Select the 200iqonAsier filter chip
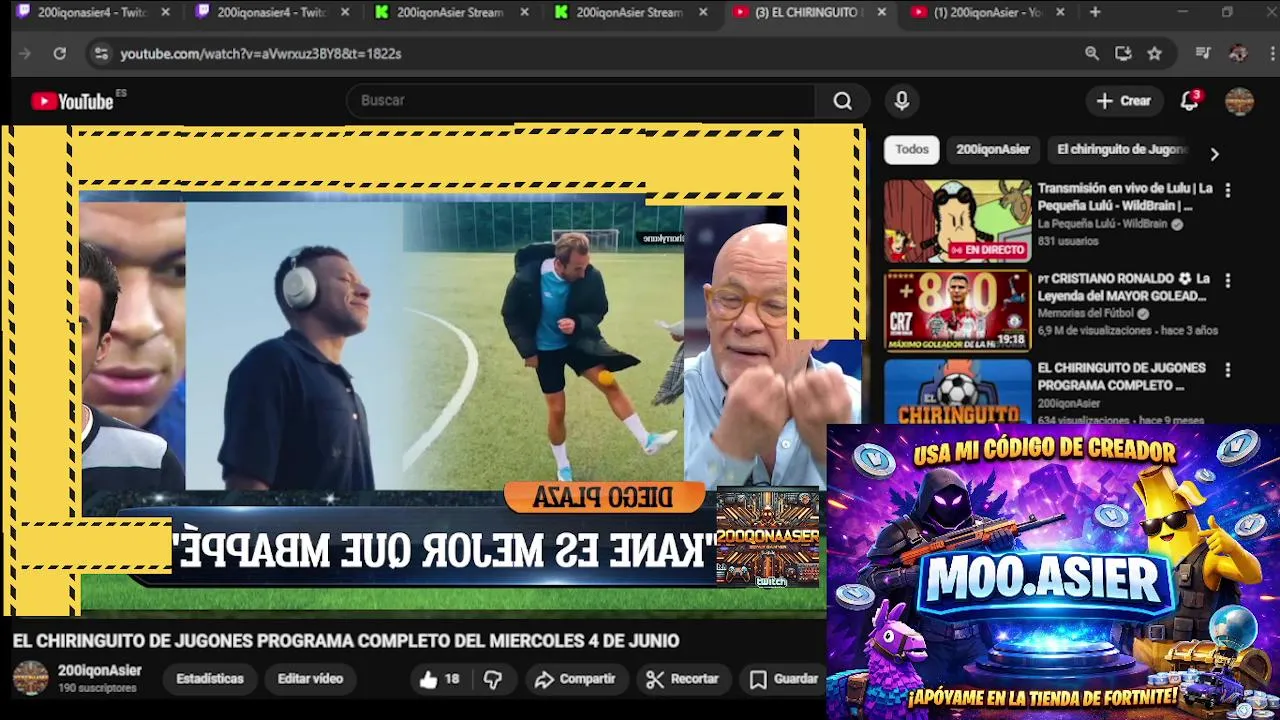 [992, 150]
